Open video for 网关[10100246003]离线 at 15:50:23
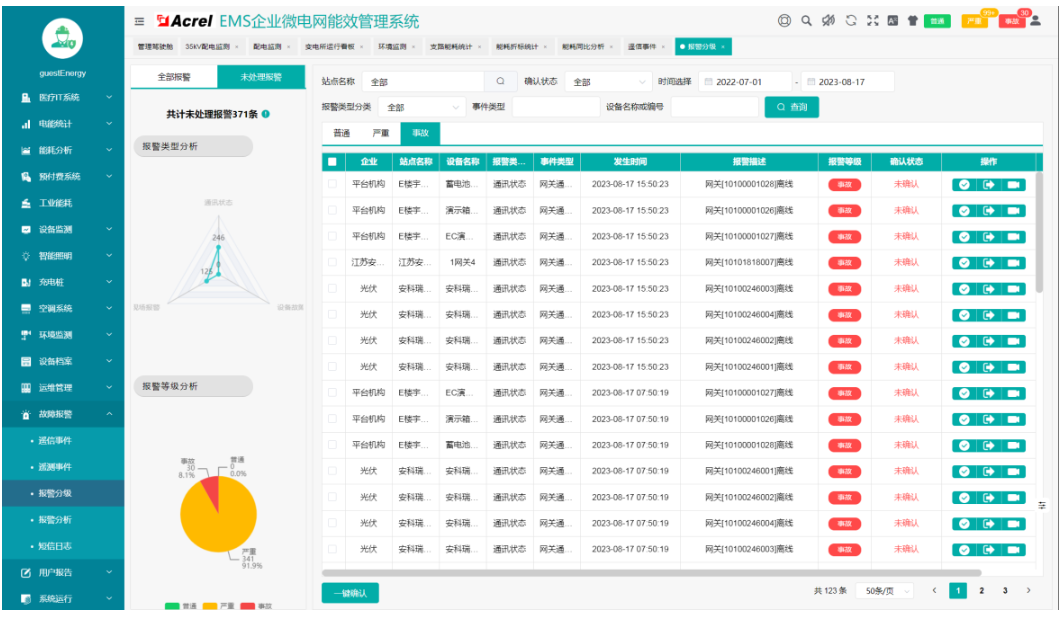The height and width of the screenshot is (619, 1064). click(1014, 289)
